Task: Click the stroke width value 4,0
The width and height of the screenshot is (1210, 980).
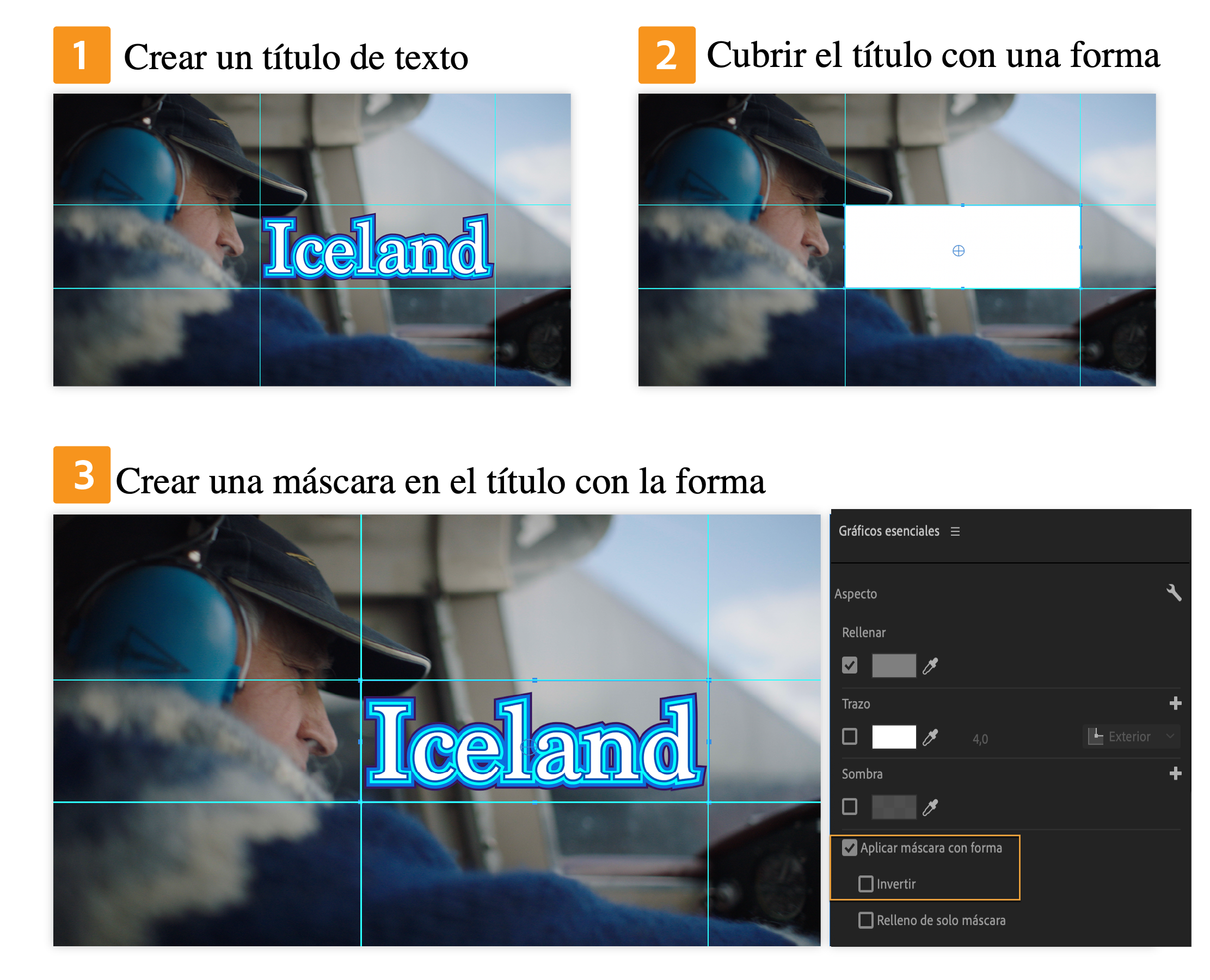Action: 980,739
